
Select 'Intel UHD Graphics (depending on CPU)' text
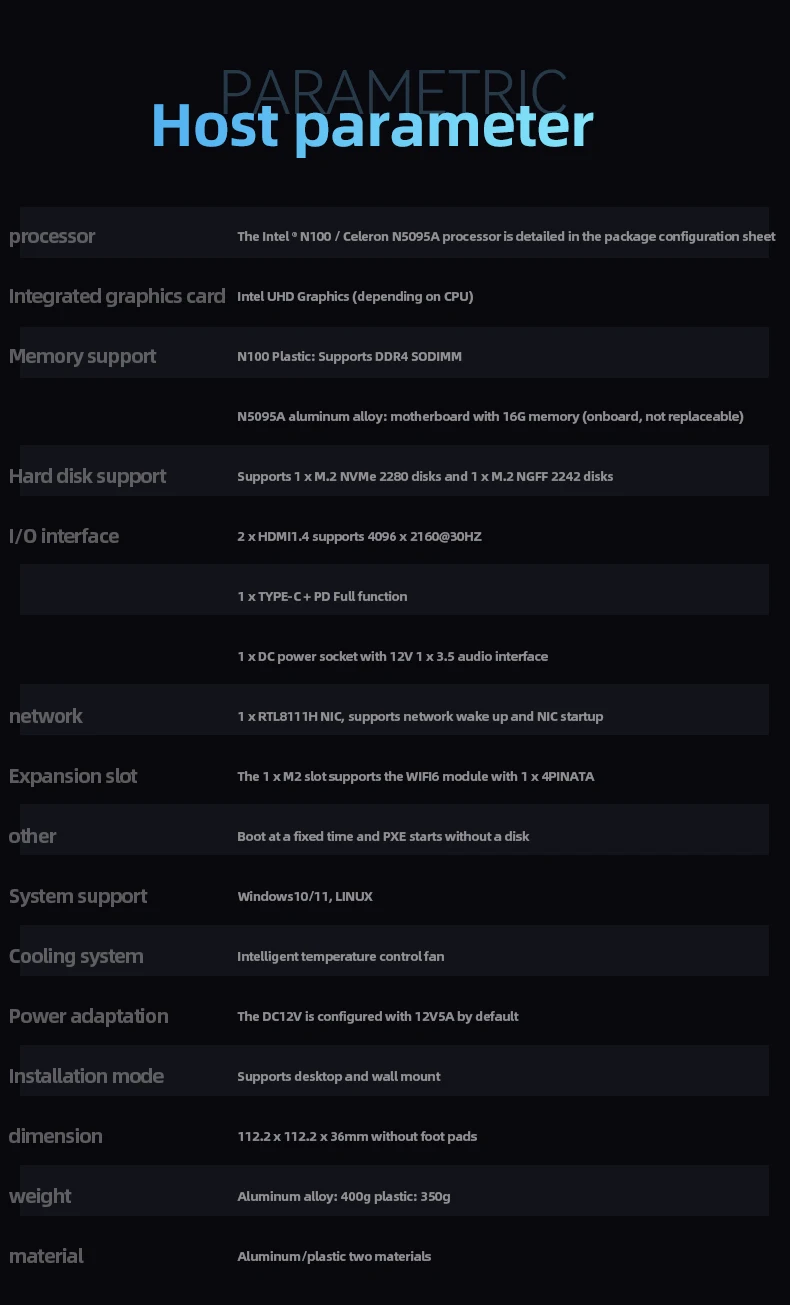pyautogui.click(x=355, y=297)
